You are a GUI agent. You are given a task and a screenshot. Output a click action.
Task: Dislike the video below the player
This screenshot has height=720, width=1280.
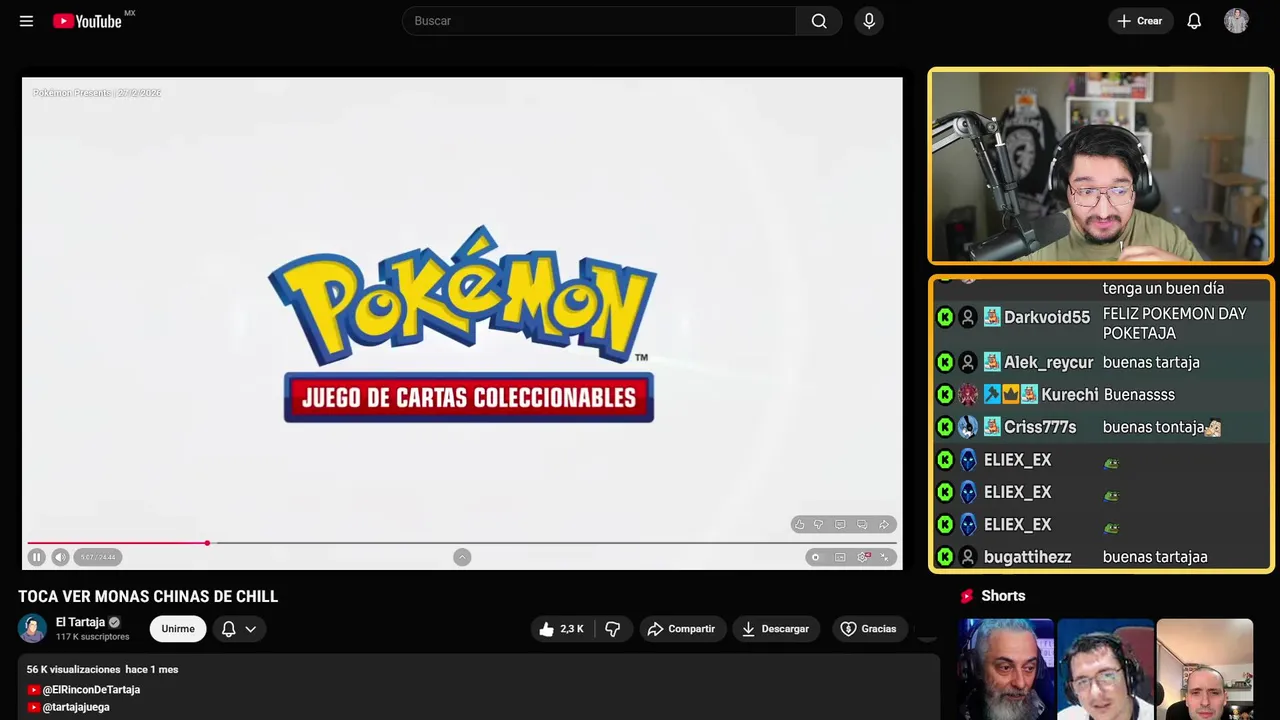(x=613, y=629)
